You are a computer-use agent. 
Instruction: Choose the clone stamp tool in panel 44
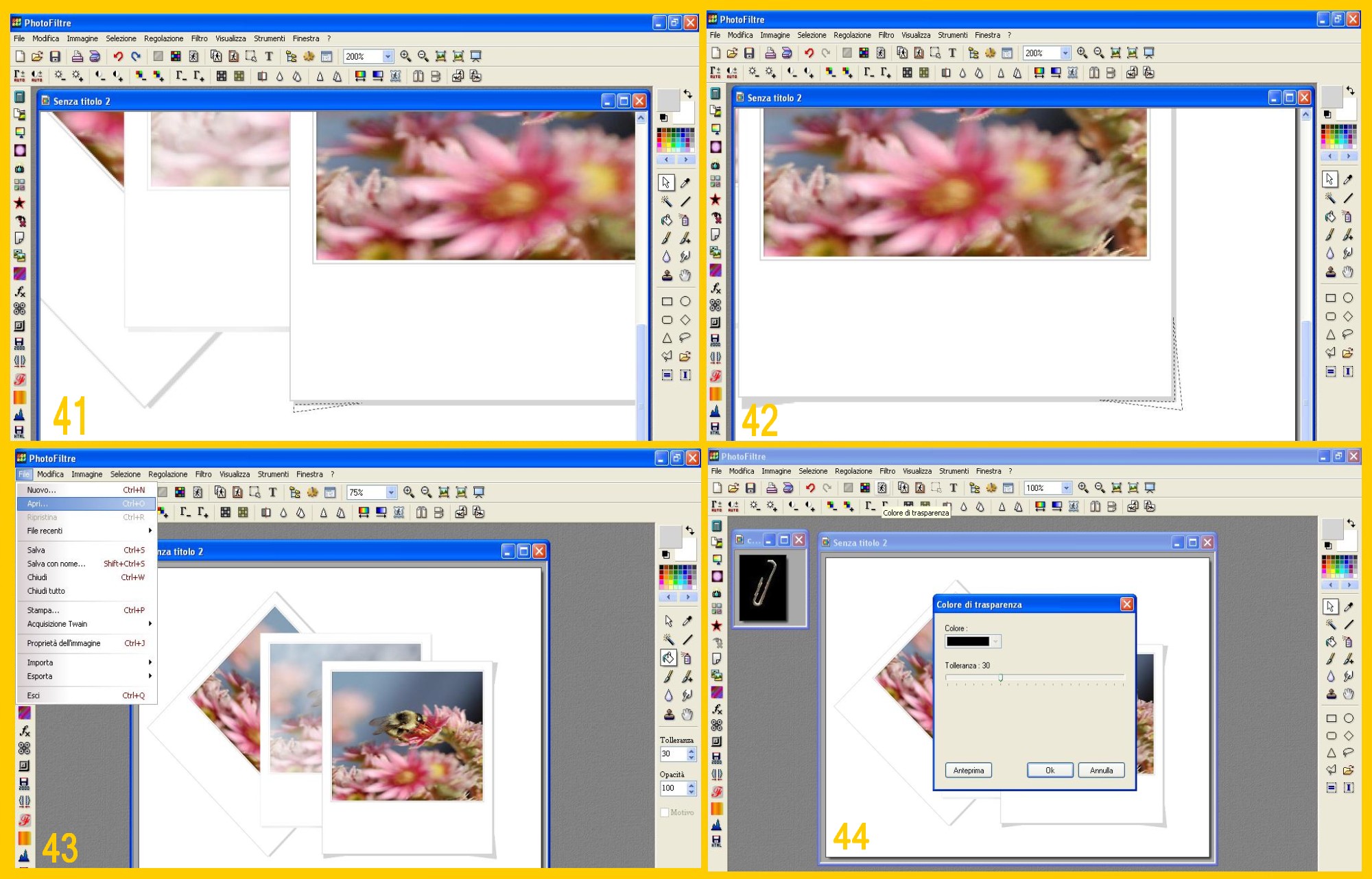click(x=1331, y=694)
